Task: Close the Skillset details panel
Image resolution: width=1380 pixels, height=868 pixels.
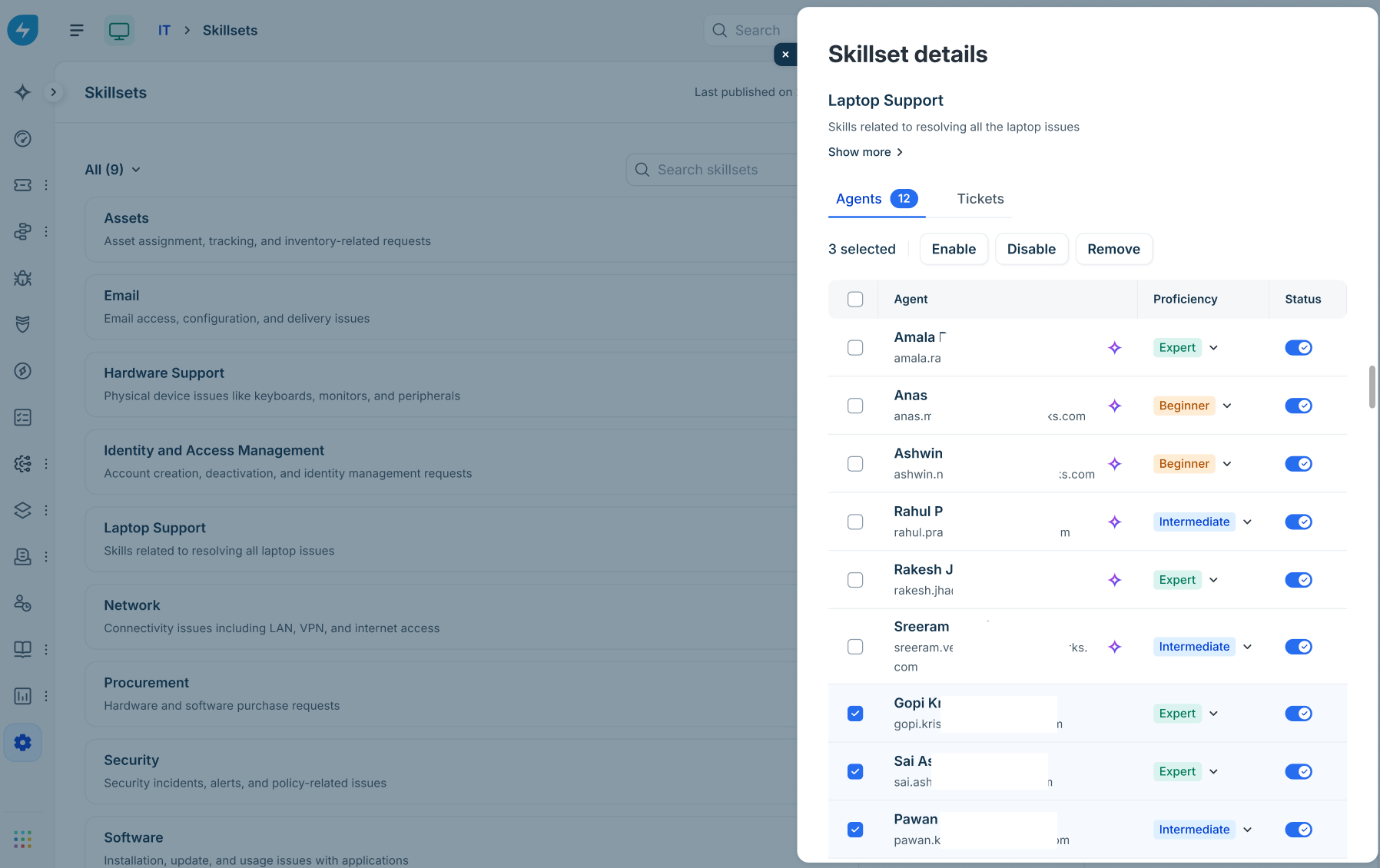Action: coord(785,55)
